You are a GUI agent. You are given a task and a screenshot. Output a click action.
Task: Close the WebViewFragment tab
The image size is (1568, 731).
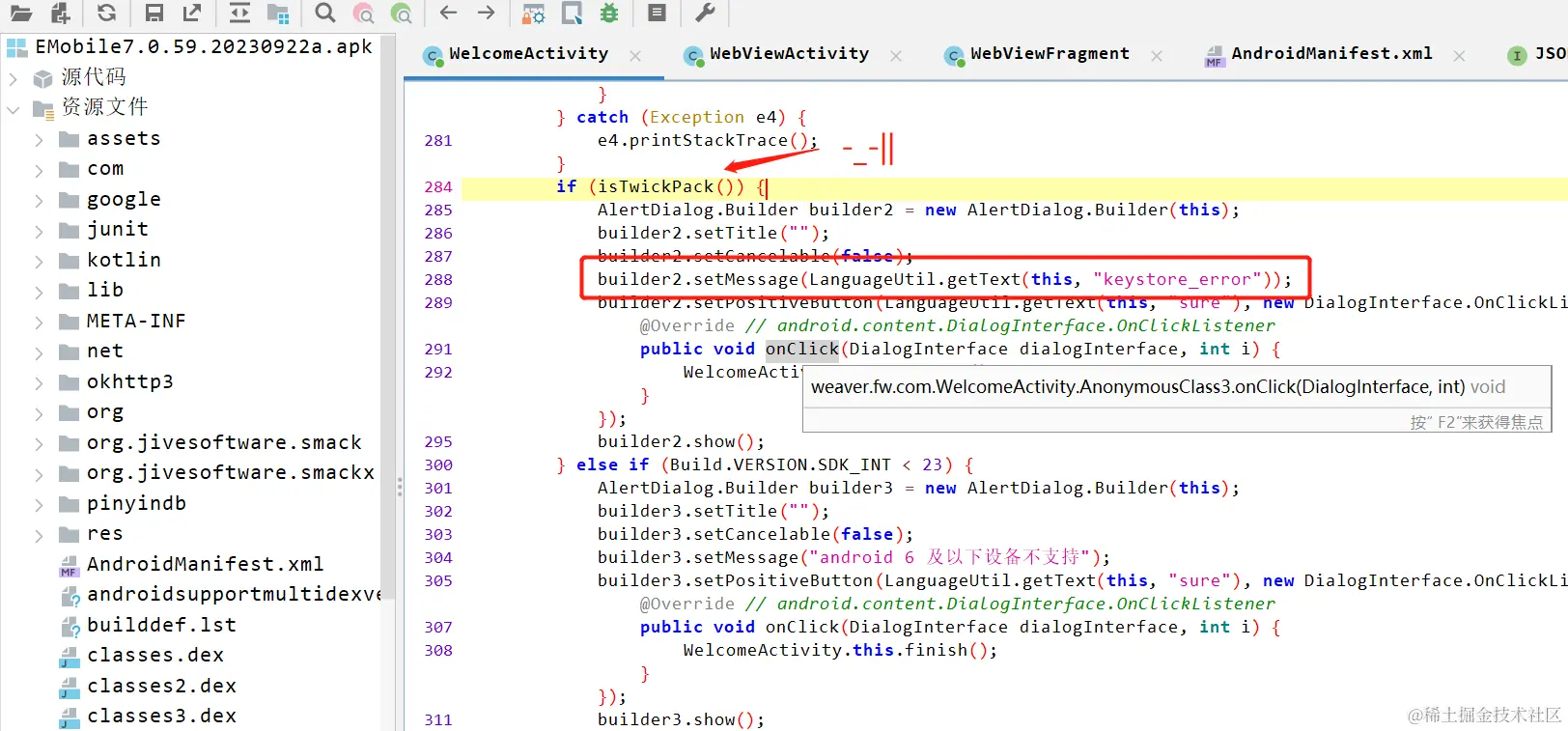(1157, 56)
